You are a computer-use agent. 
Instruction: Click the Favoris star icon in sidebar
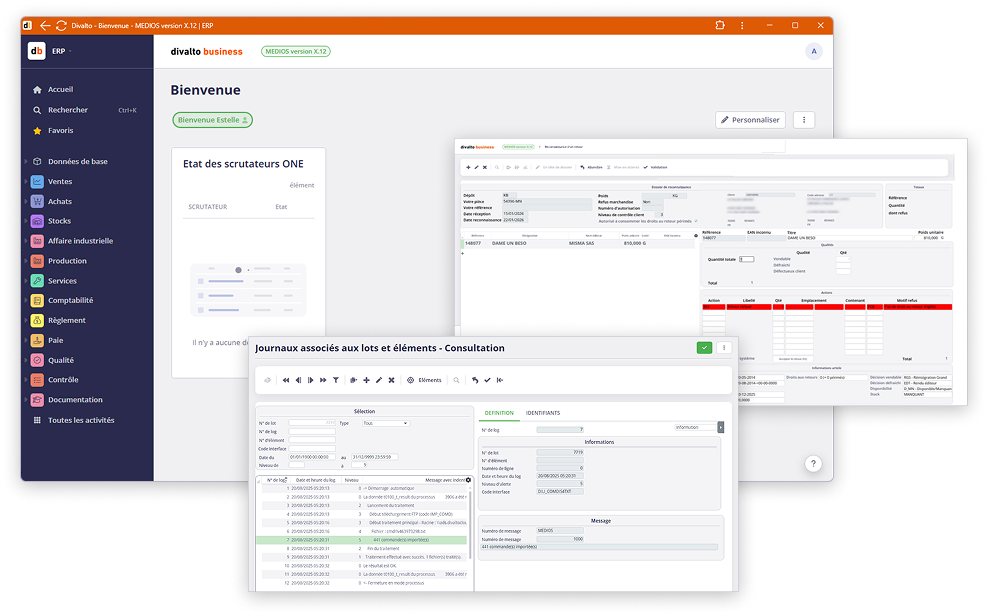point(37,131)
